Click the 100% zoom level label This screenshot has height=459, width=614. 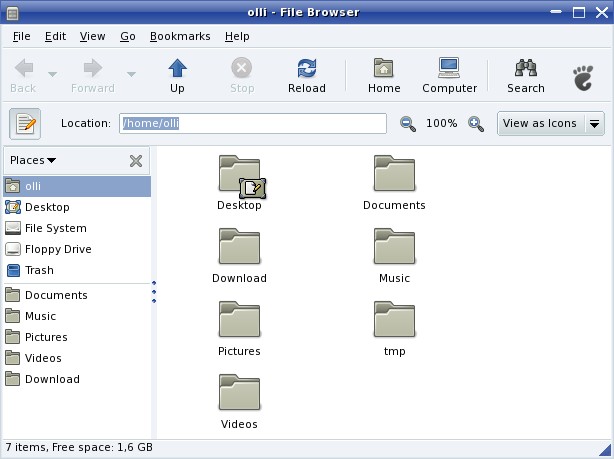[x=441, y=123]
